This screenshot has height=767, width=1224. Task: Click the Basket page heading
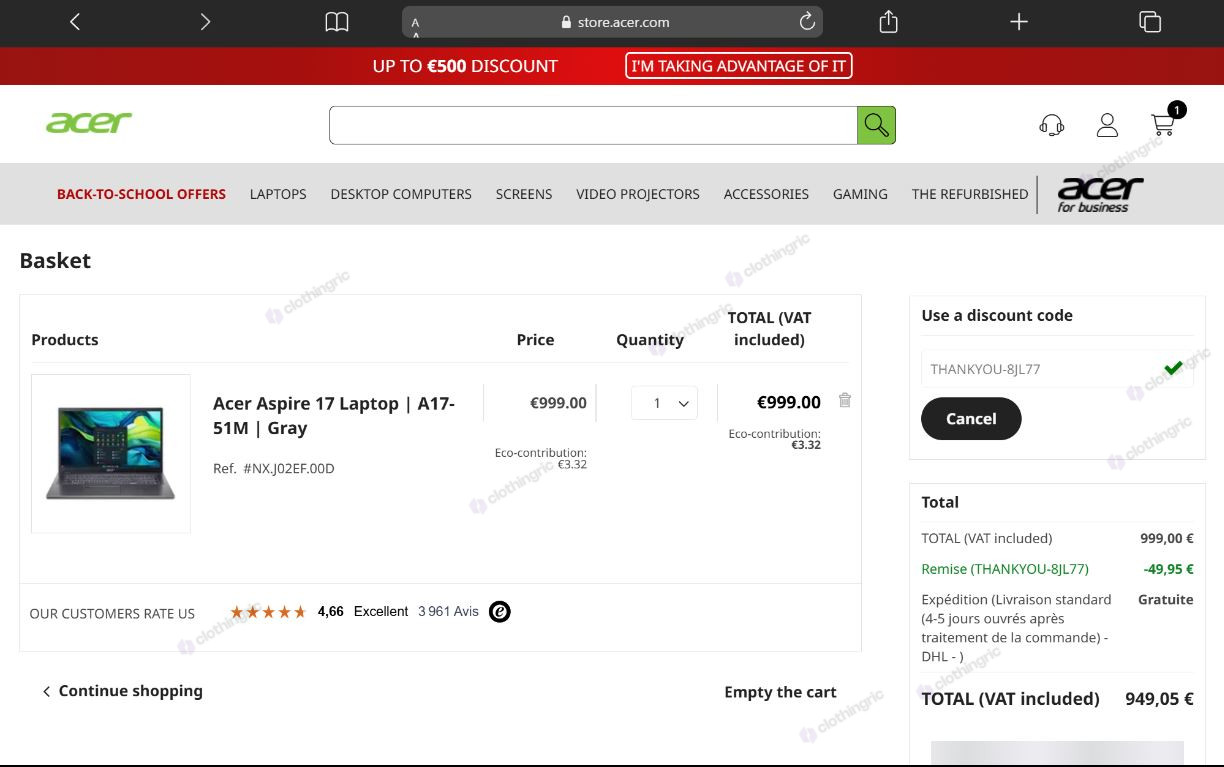pyautogui.click(x=55, y=261)
